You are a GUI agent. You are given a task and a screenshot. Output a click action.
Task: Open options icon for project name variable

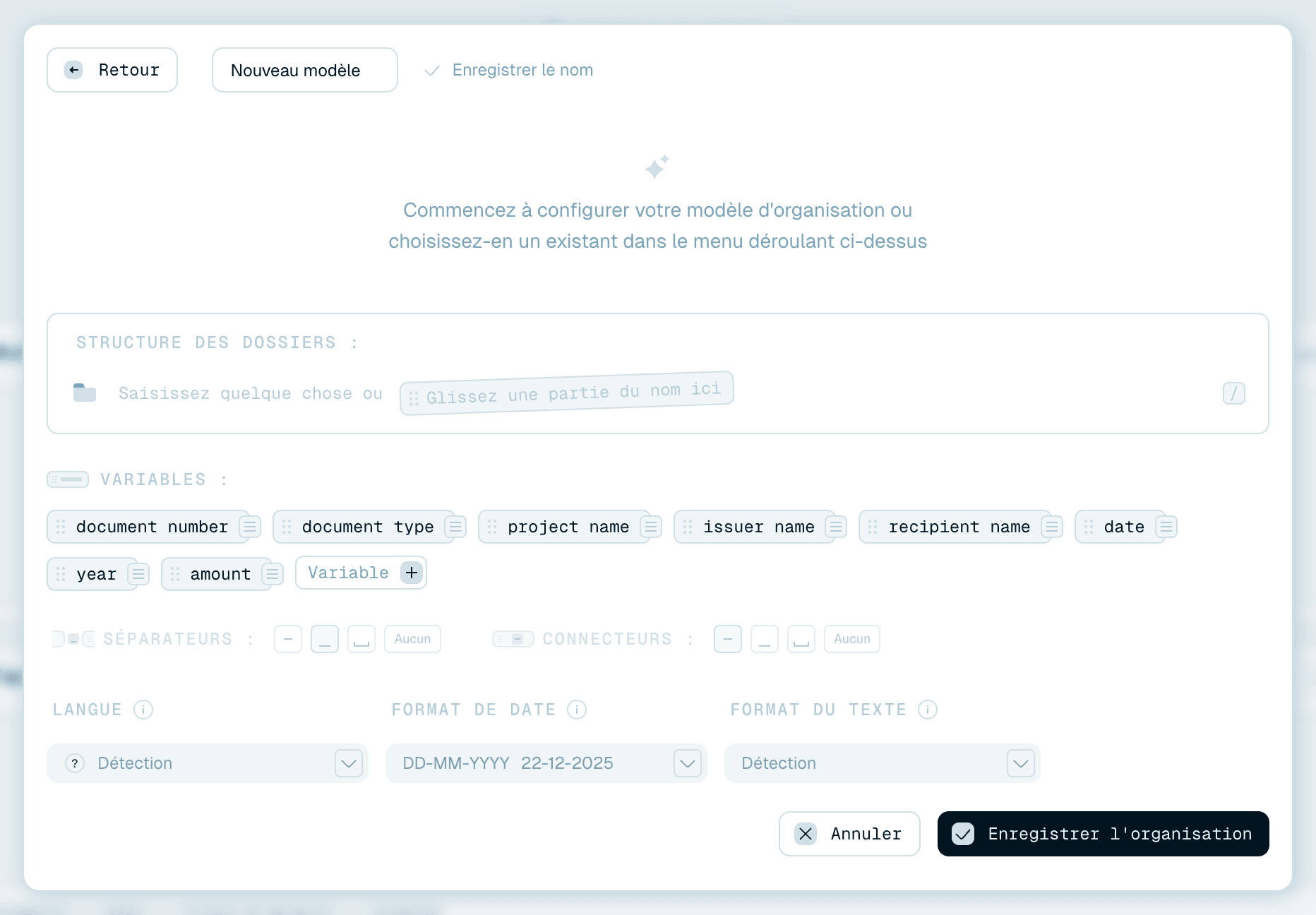(651, 527)
